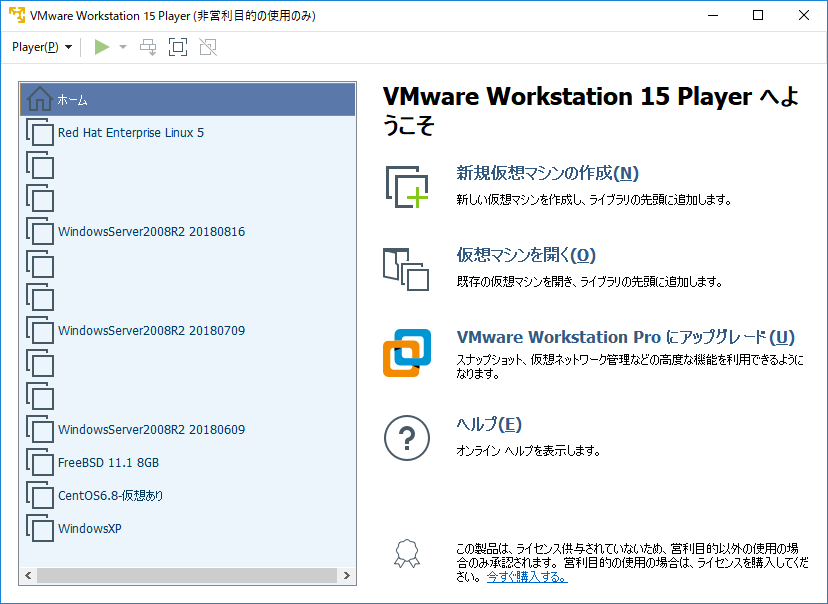Viewport: 828px width, 604px height.
Task: Click ヘルプ(E) help link
Action: pos(489,424)
